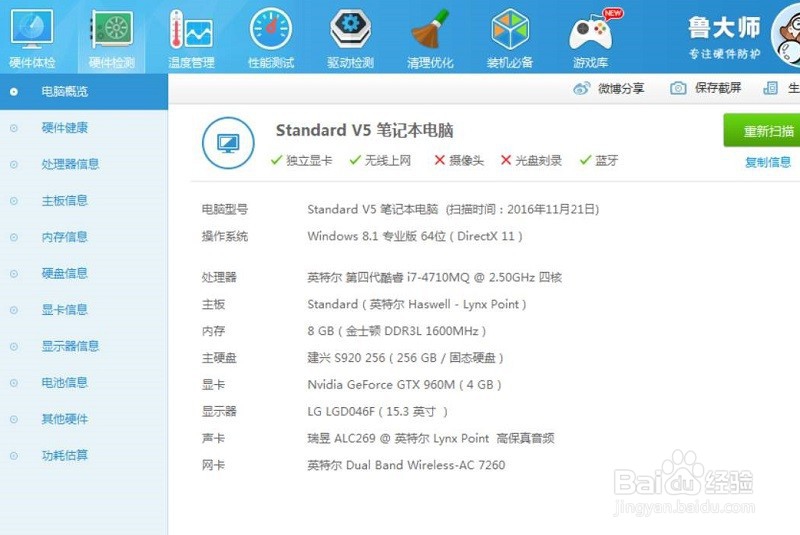Click the report icon right of 保存截屏
Viewport: 800px width, 535px height.
click(770, 88)
